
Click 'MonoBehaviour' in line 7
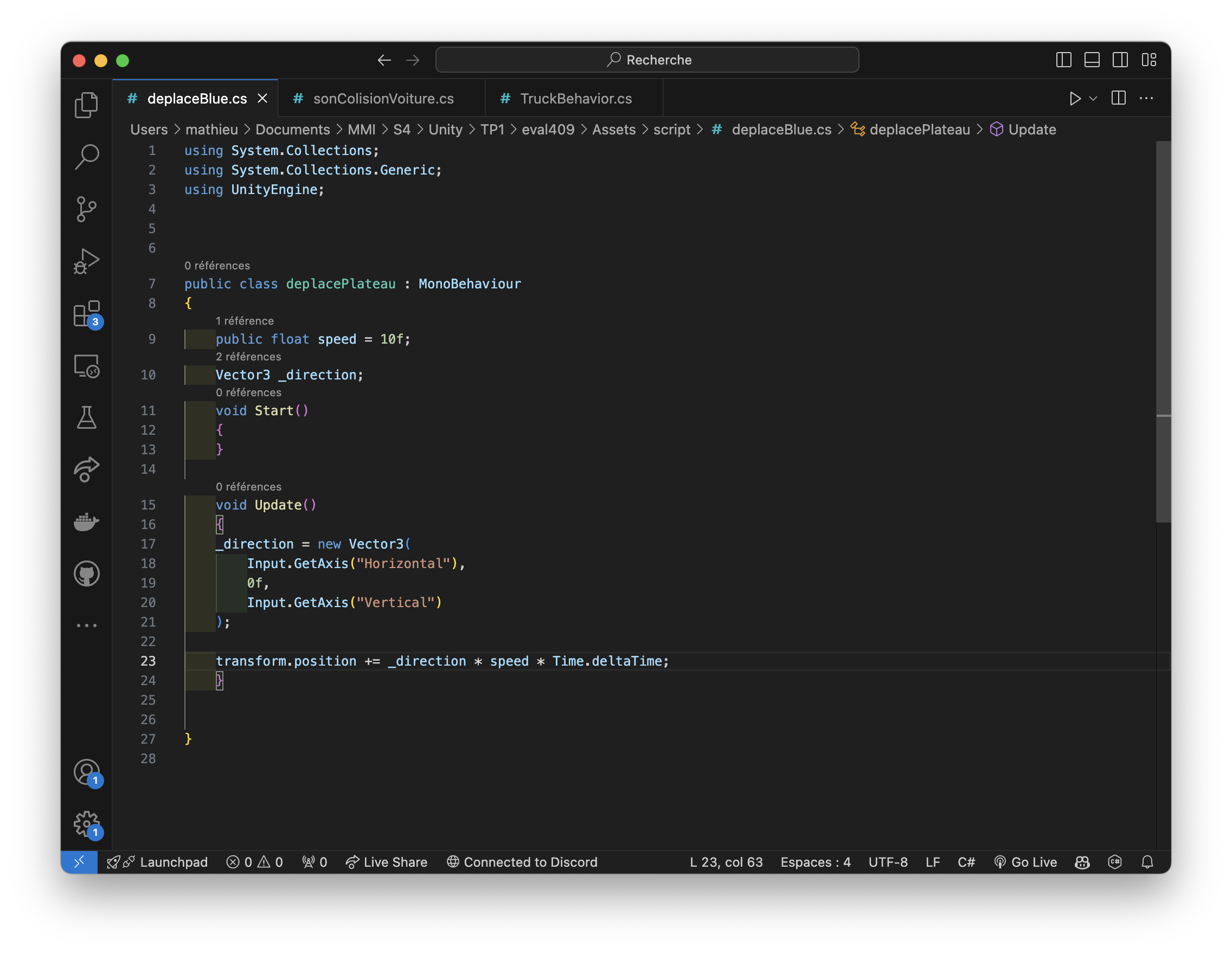pyautogui.click(x=470, y=284)
